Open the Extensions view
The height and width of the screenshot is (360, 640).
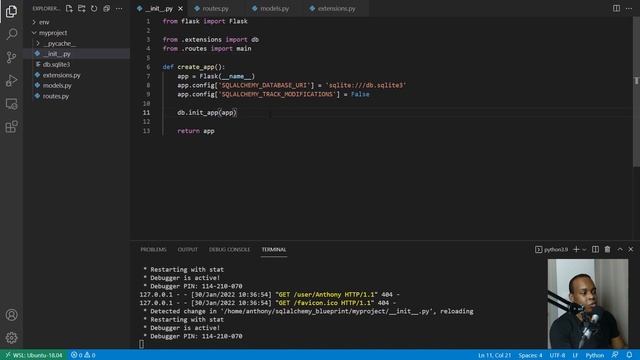[11, 127]
